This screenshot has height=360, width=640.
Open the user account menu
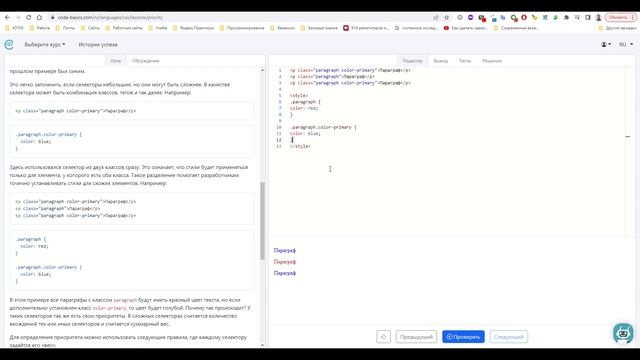(x=606, y=44)
